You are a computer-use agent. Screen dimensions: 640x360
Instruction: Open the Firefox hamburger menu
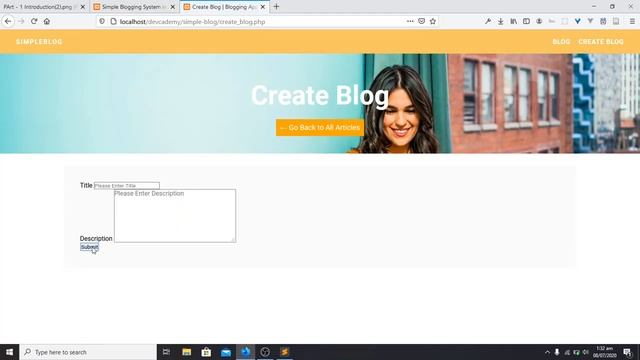click(x=632, y=21)
